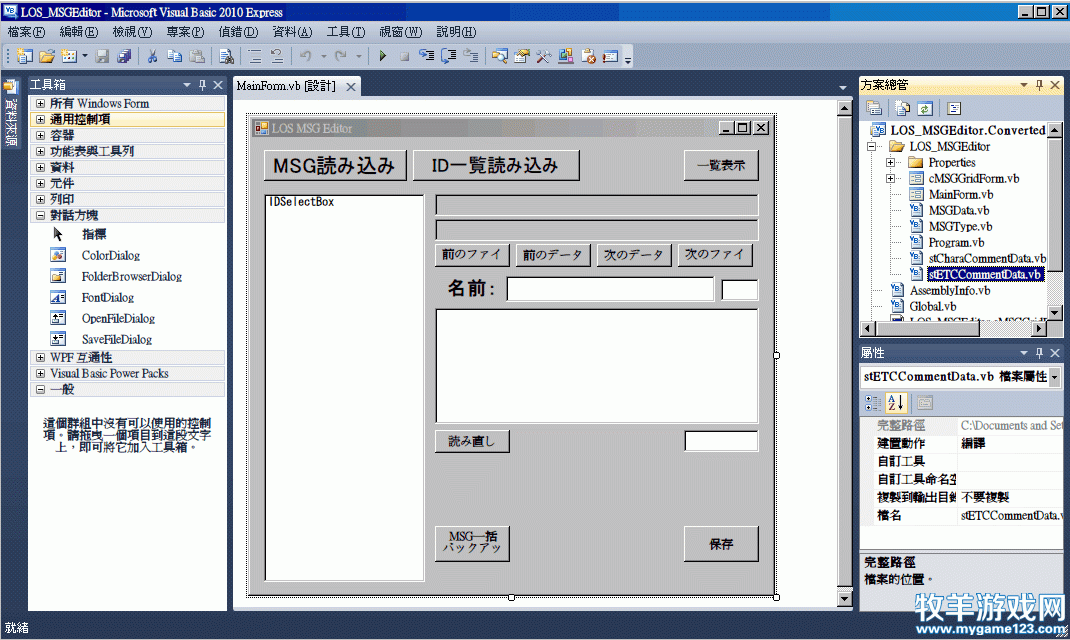Click the Step Over toolbar icon
This screenshot has height=640, width=1070.
click(x=448, y=56)
